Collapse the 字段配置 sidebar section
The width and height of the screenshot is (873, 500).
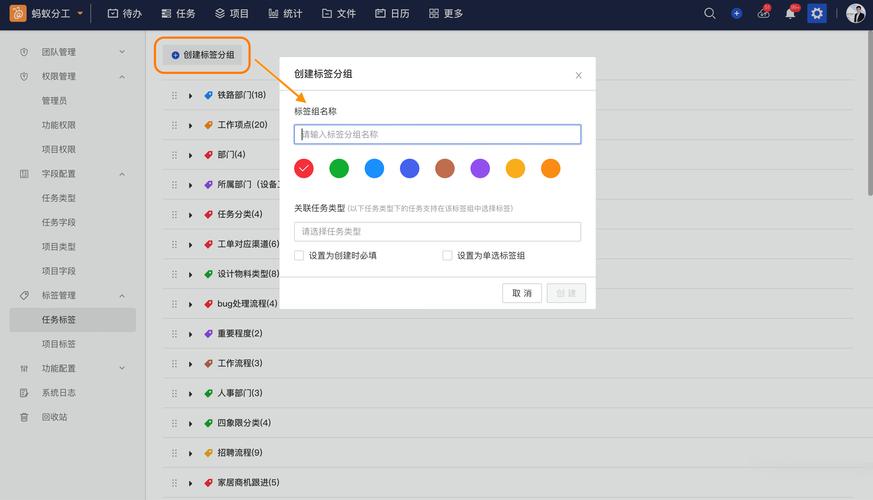(x=122, y=174)
